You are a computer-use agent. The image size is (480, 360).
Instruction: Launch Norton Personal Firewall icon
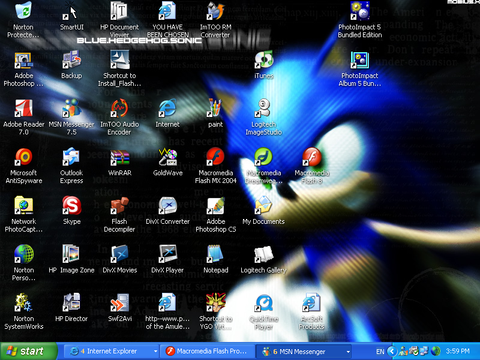pyautogui.click(x=23, y=254)
